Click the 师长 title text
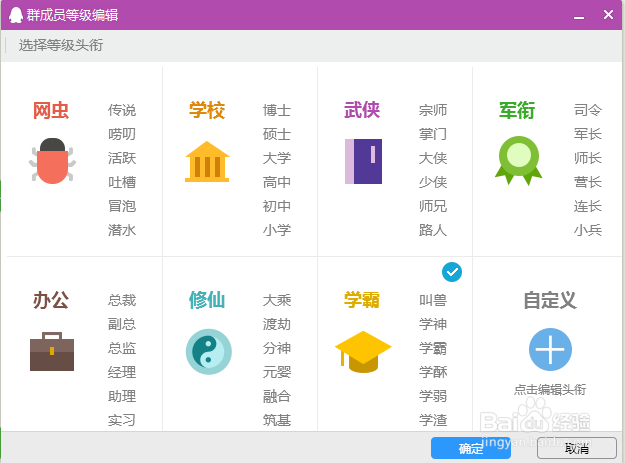The image size is (625, 463). [588, 158]
